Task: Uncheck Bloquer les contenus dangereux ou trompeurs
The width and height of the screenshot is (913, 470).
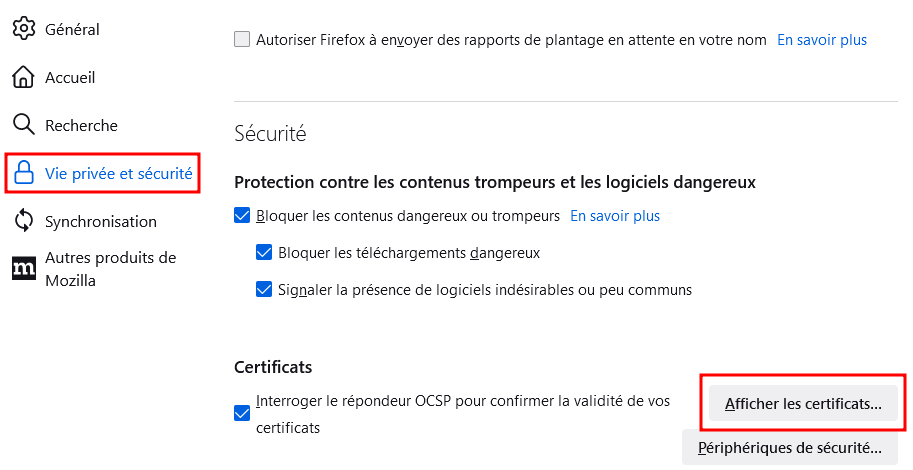Action: 242,215
